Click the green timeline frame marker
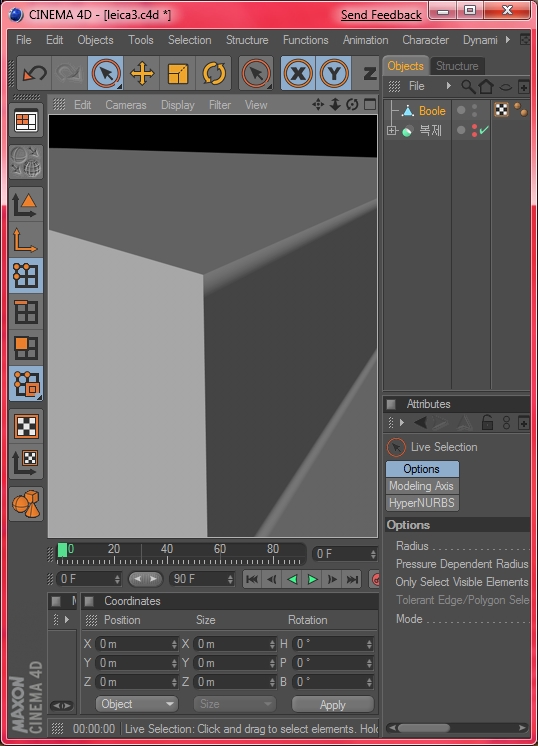Viewport: 538px width, 746px height. click(x=62, y=550)
